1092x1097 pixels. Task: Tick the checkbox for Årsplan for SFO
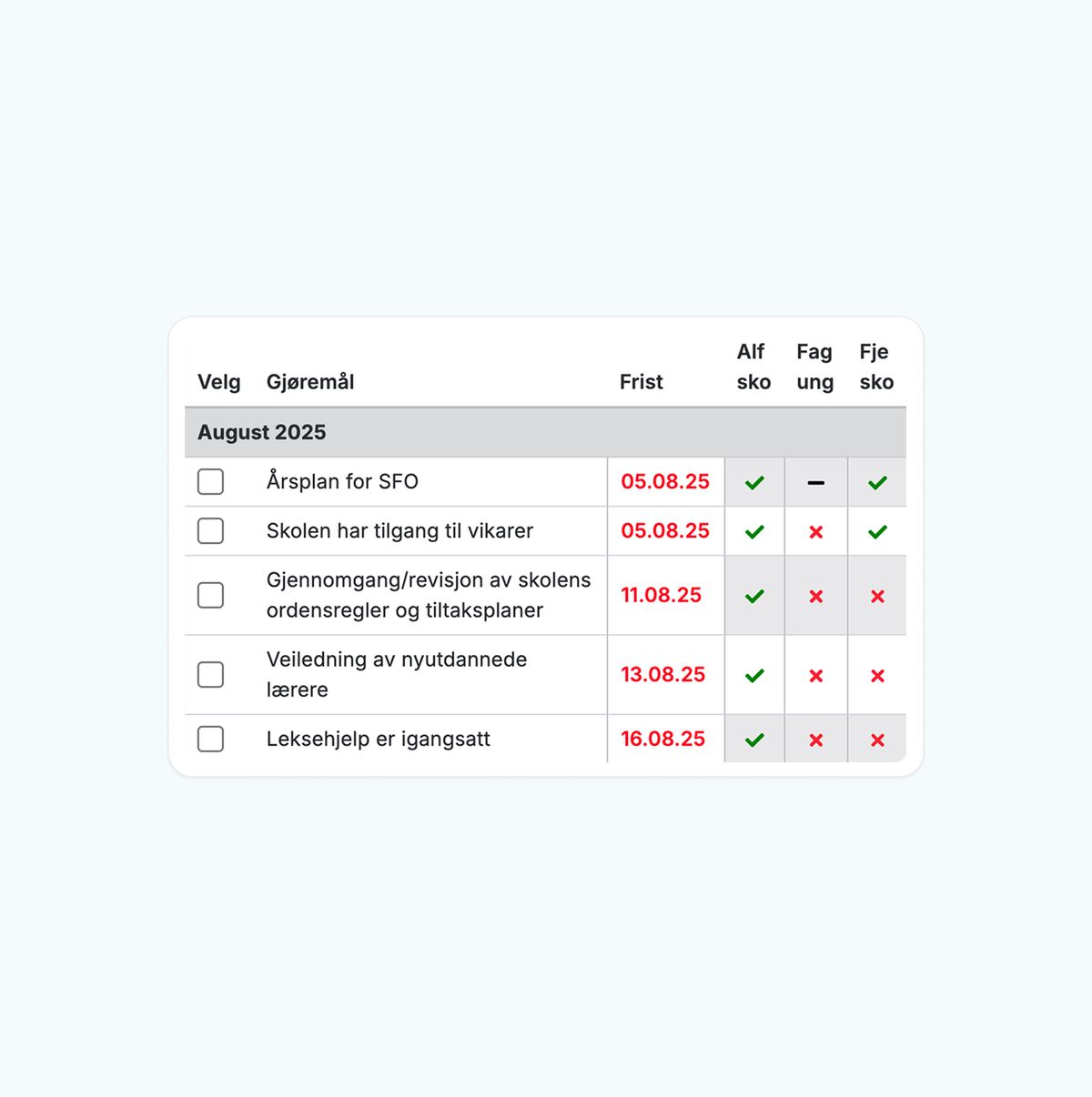(210, 481)
